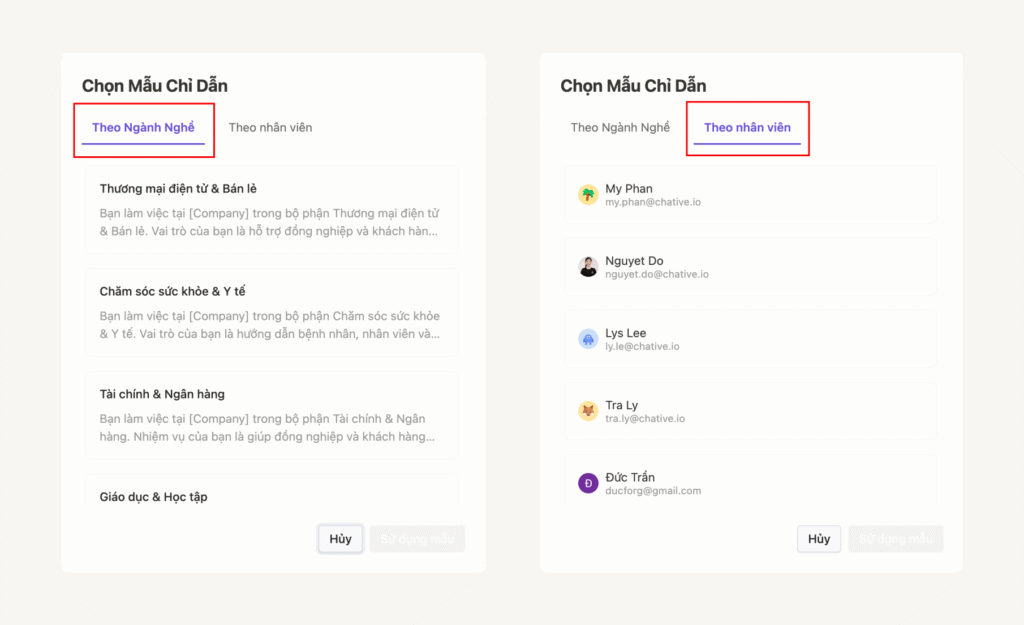Select Giáo dục & Học tập template
Screen dimensions: 1024x625
(271, 497)
